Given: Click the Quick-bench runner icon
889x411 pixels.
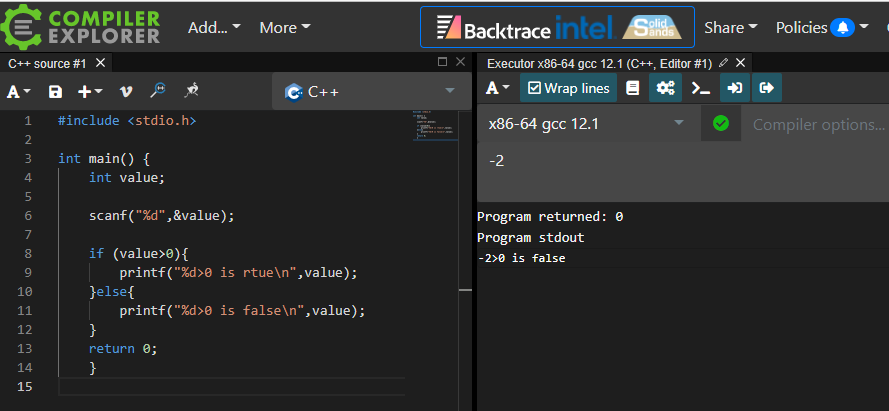Looking at the screenshot, I should pos(192,90).
